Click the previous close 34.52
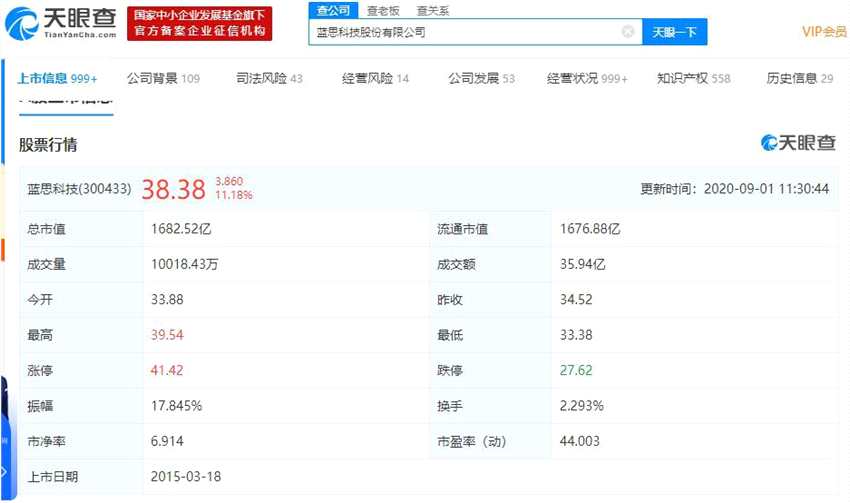Viewport: 850px width, 503px height. [x=576, y=299]
